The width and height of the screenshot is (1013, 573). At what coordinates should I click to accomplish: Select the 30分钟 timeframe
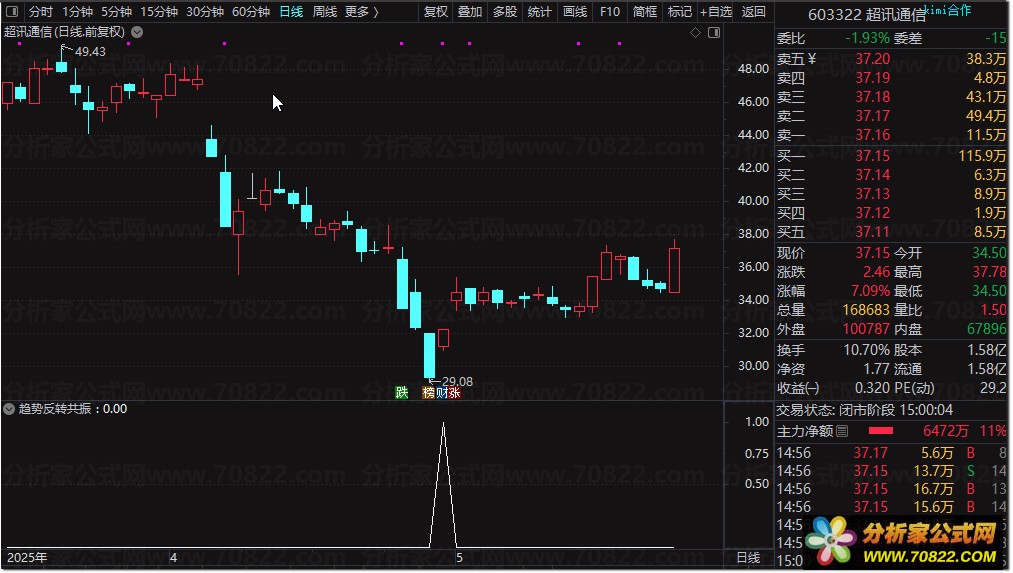205,12
